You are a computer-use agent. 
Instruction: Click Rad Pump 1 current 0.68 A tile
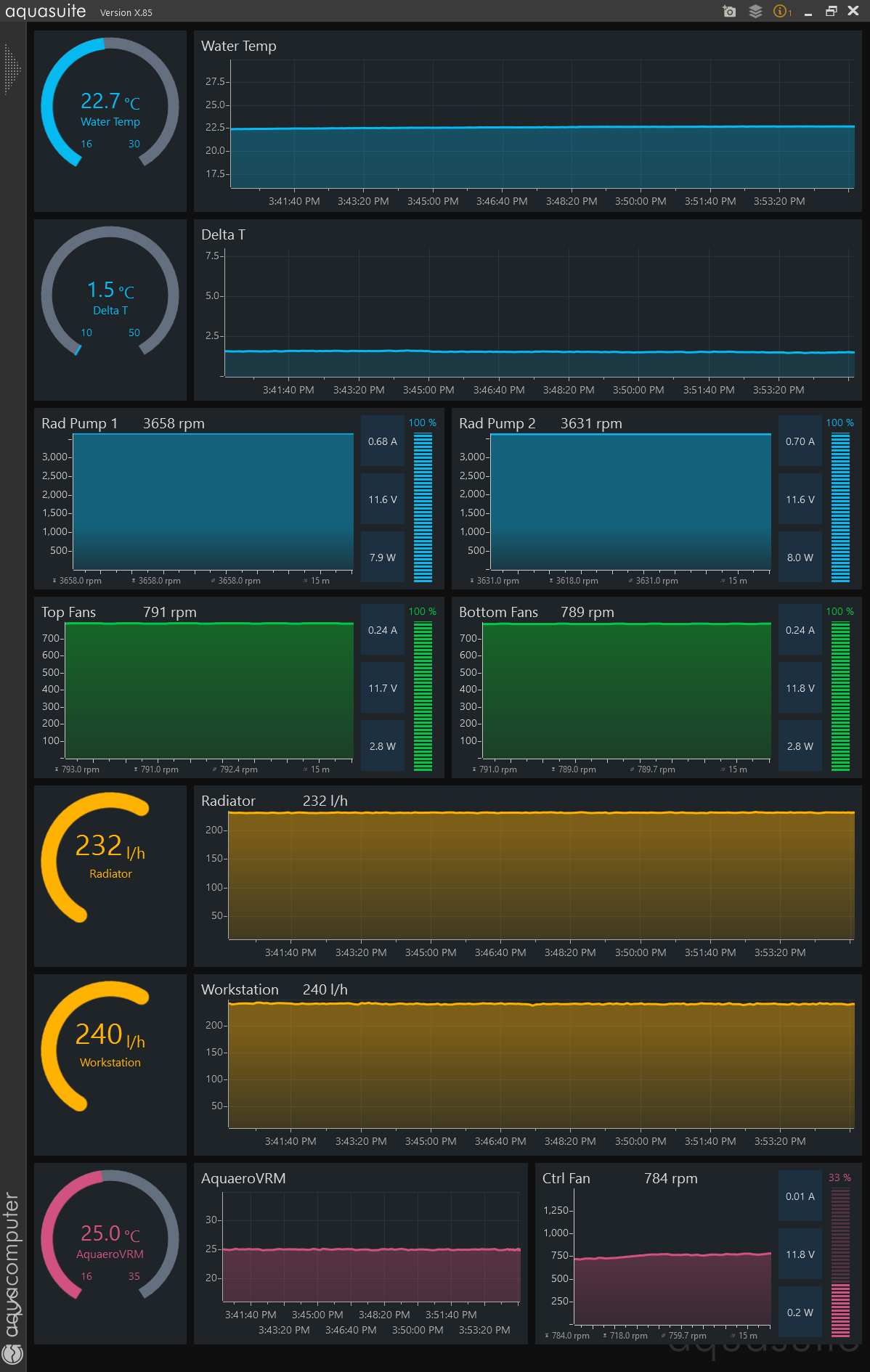point(383,441)
